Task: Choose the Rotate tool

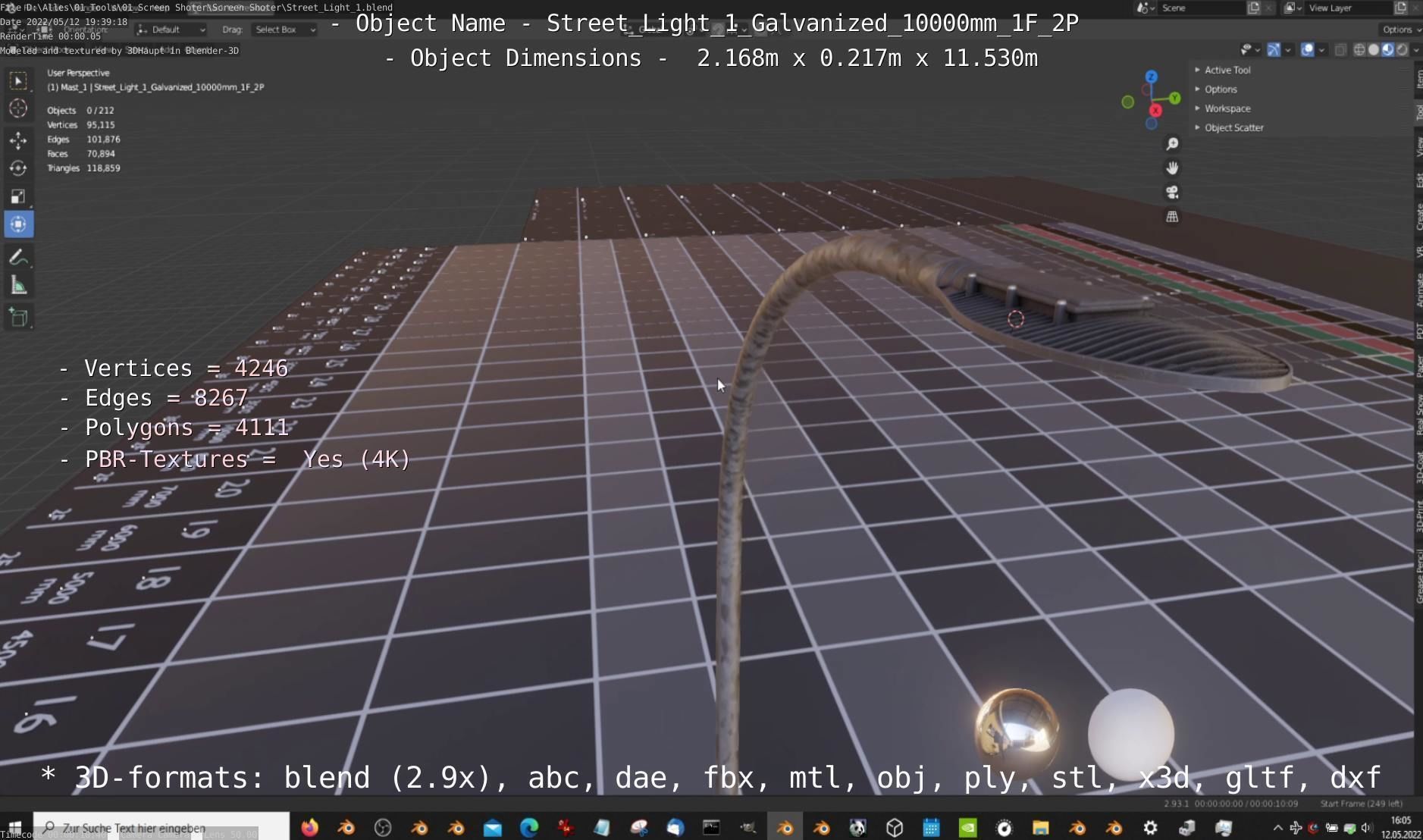Action: tap(18, 168)
